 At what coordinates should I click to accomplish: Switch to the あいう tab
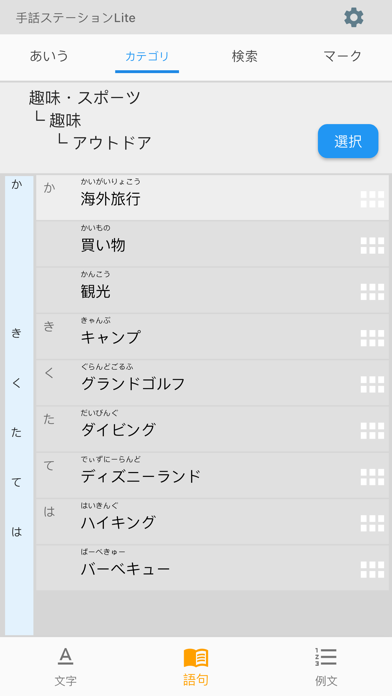coord(49,56)
